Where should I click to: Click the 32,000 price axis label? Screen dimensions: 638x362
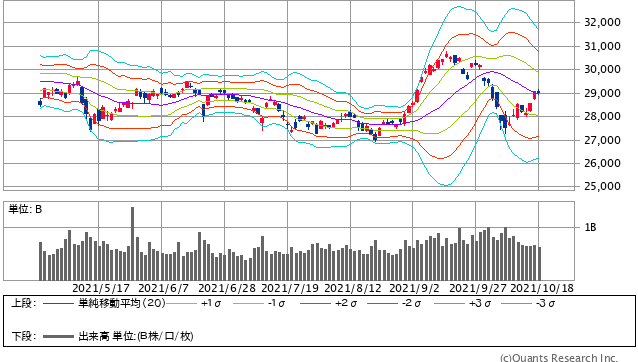pos(603,22)
